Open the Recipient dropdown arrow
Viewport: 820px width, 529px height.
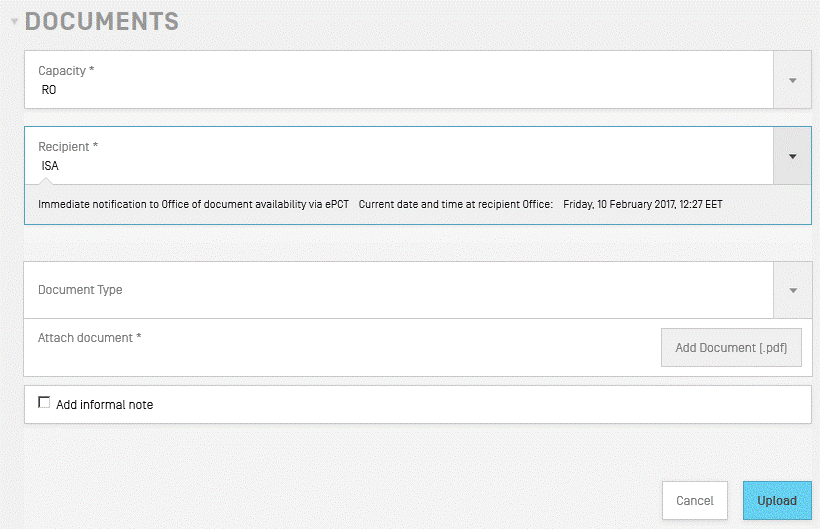(792, 156)
